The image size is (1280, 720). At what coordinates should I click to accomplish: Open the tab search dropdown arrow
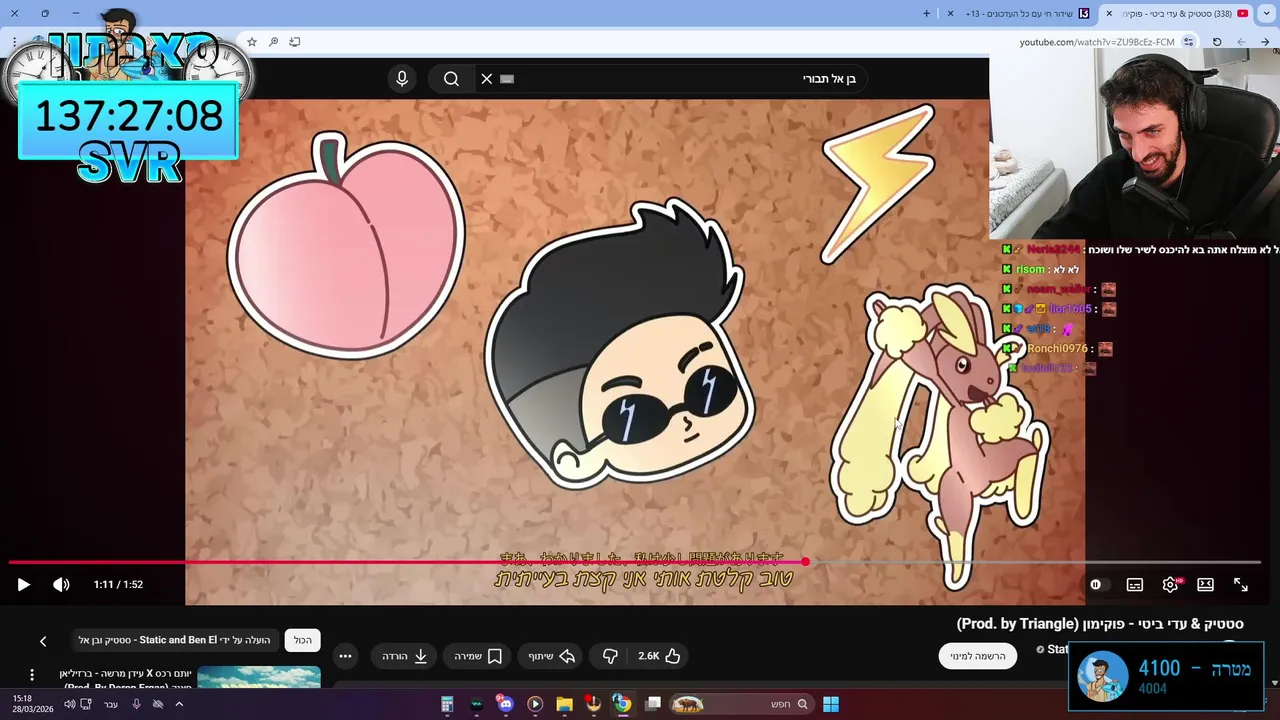click(x=1265, y=13)
